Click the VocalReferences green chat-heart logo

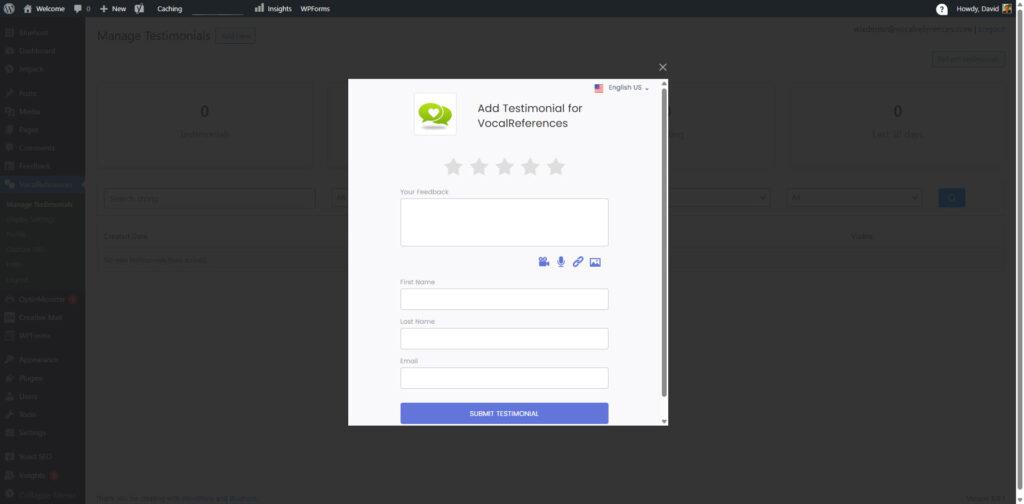click(x=435, y=114)
